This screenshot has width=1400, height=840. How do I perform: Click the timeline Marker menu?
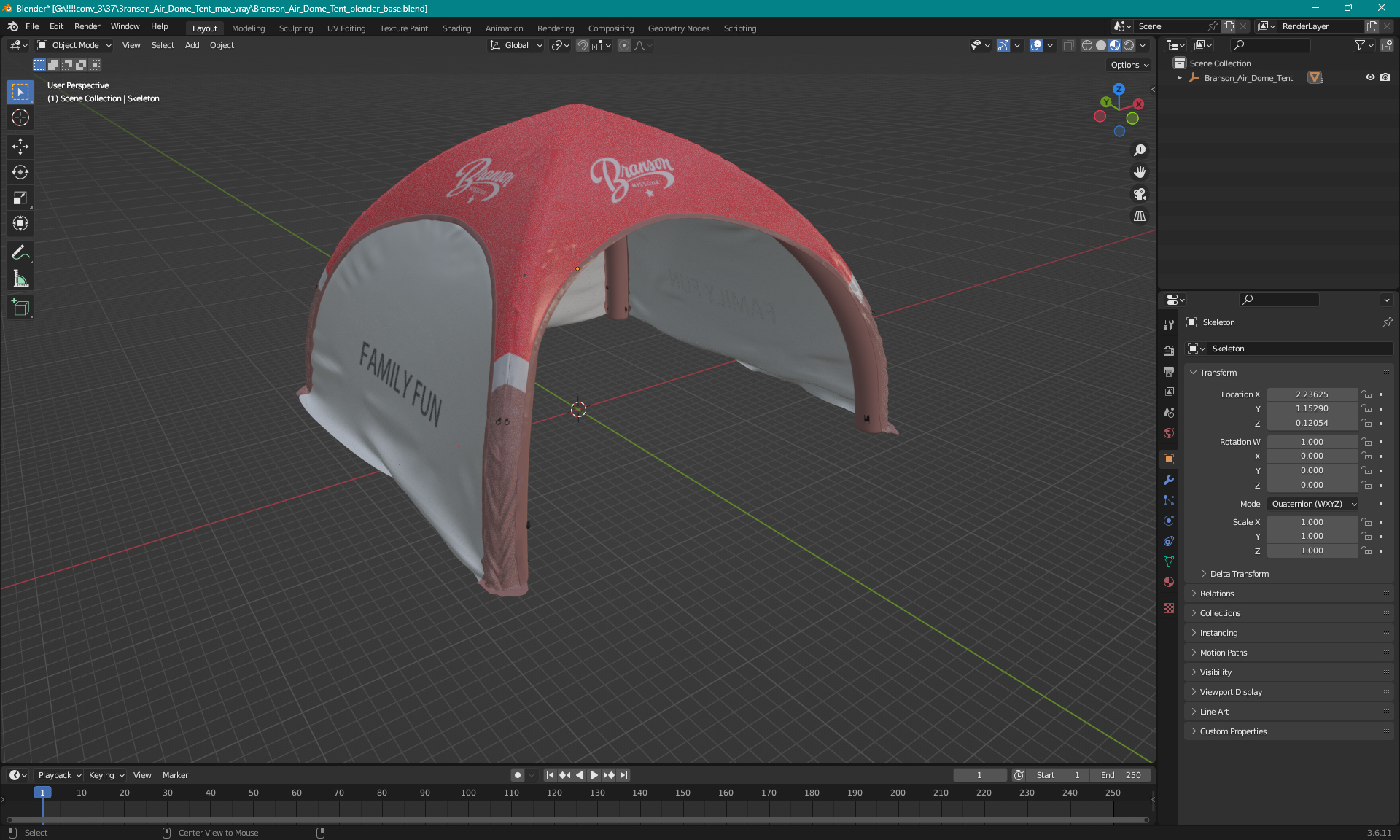pyautogui.click(x=175, y=775)
